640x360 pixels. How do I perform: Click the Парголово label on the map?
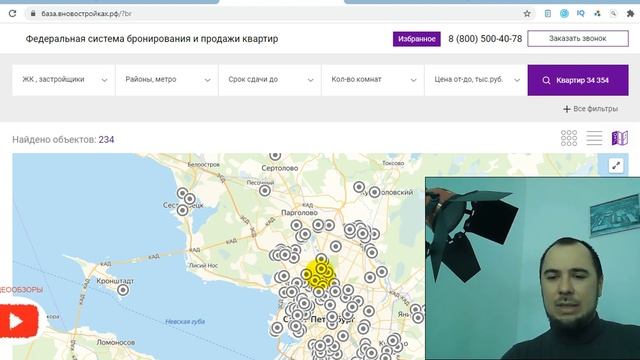(x=300, y=213)
